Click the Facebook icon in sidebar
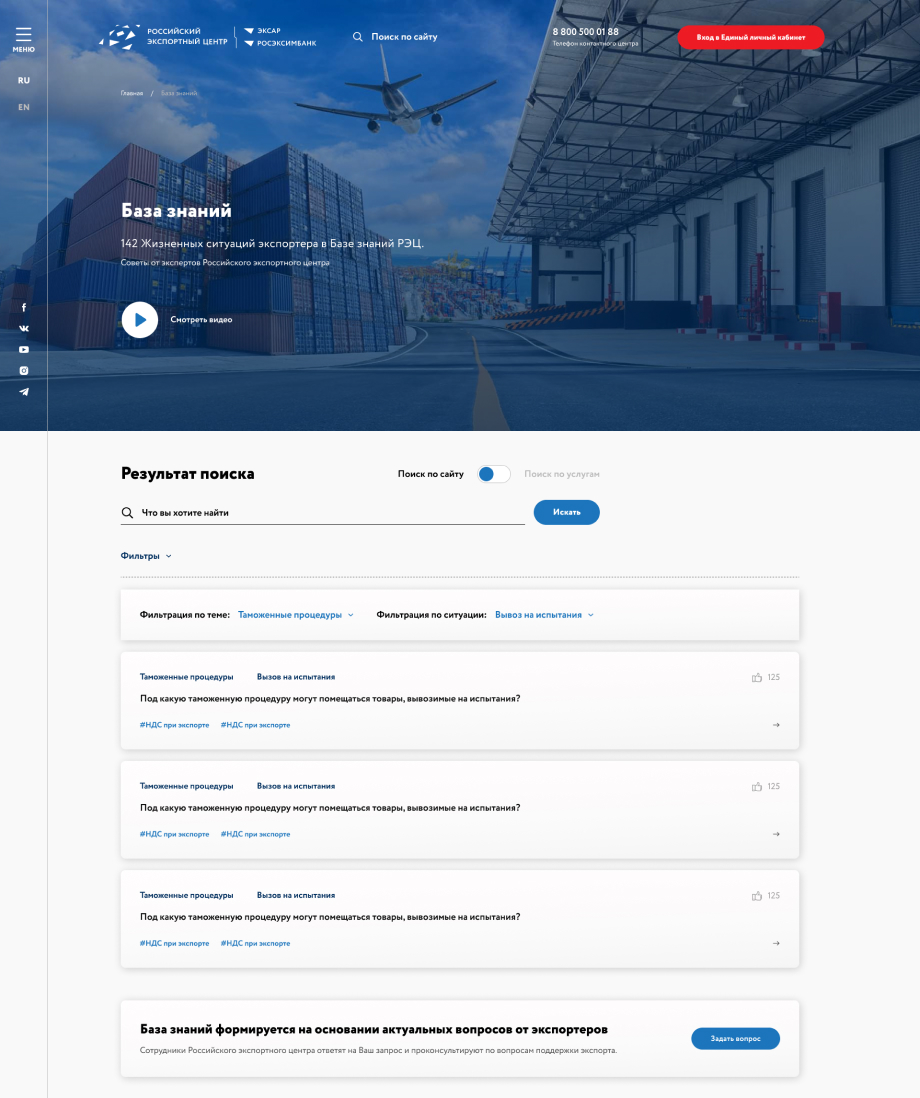This screenshot has height=1098, width=920. point(24,308)
